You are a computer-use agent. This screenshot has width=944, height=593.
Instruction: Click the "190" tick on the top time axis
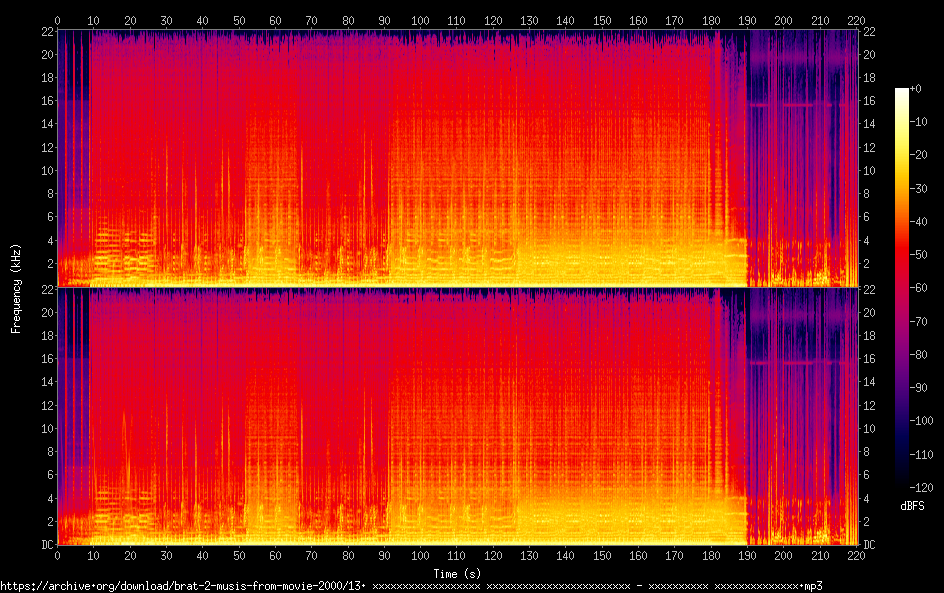747,20
